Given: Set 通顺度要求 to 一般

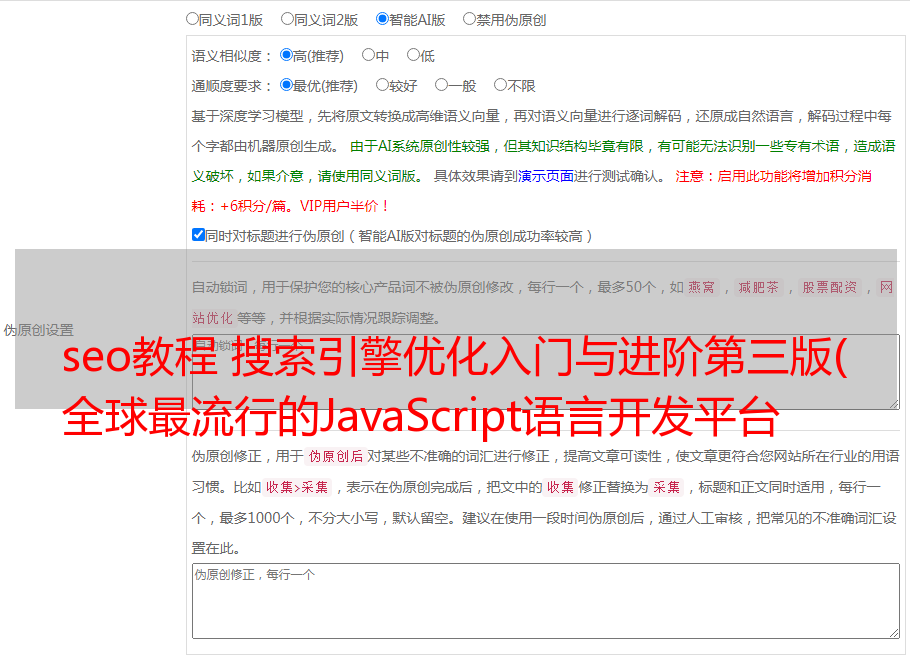Looking at the screenshot, I should [442, 85].
